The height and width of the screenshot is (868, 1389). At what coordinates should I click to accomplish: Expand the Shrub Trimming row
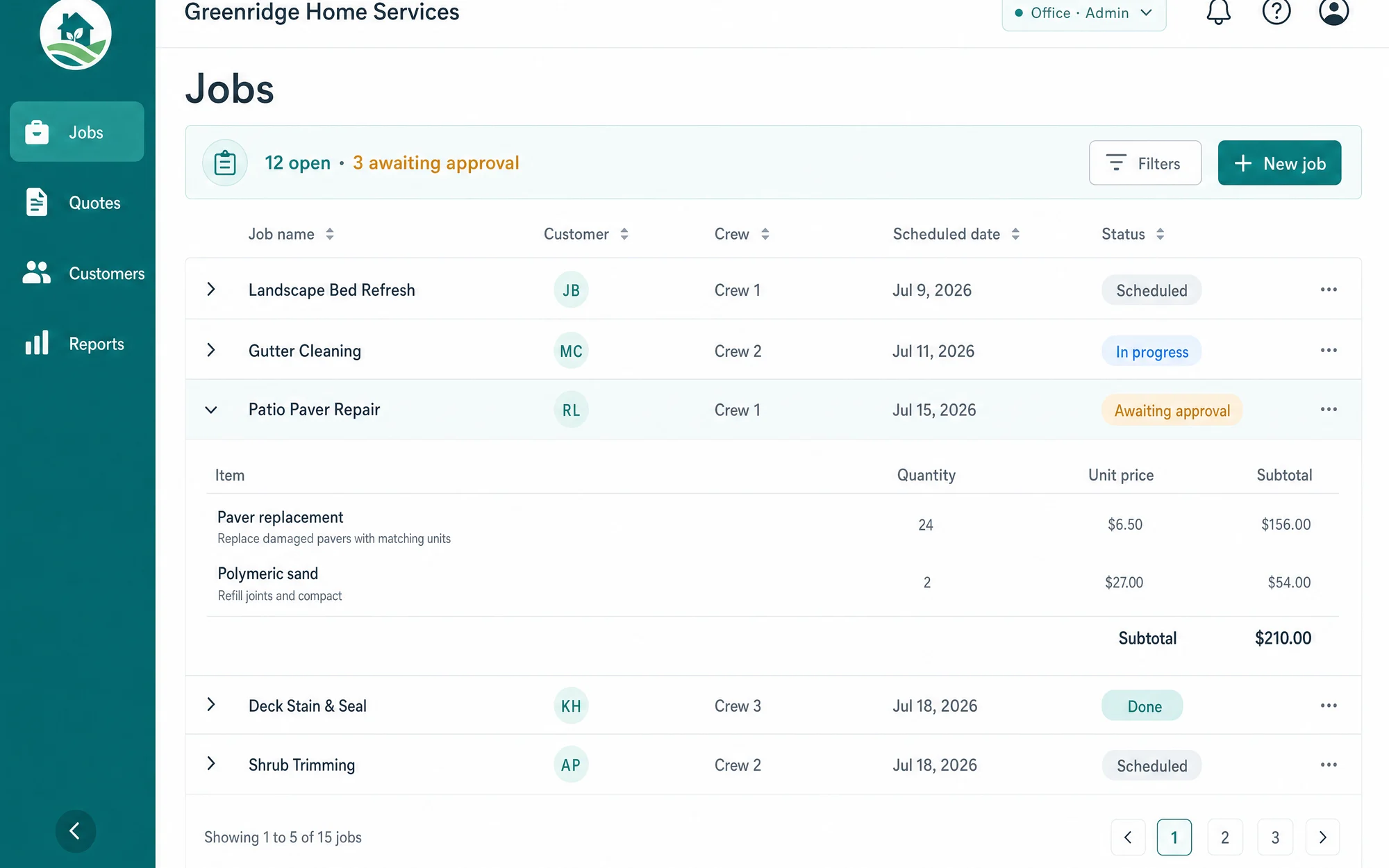[x=211, y=763]
